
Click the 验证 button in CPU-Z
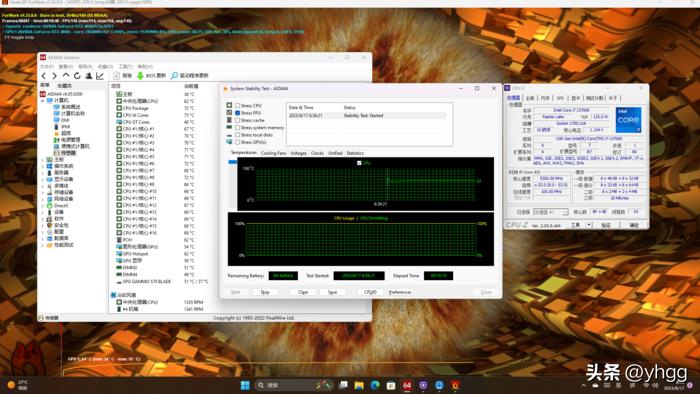[x=606, y=225]
